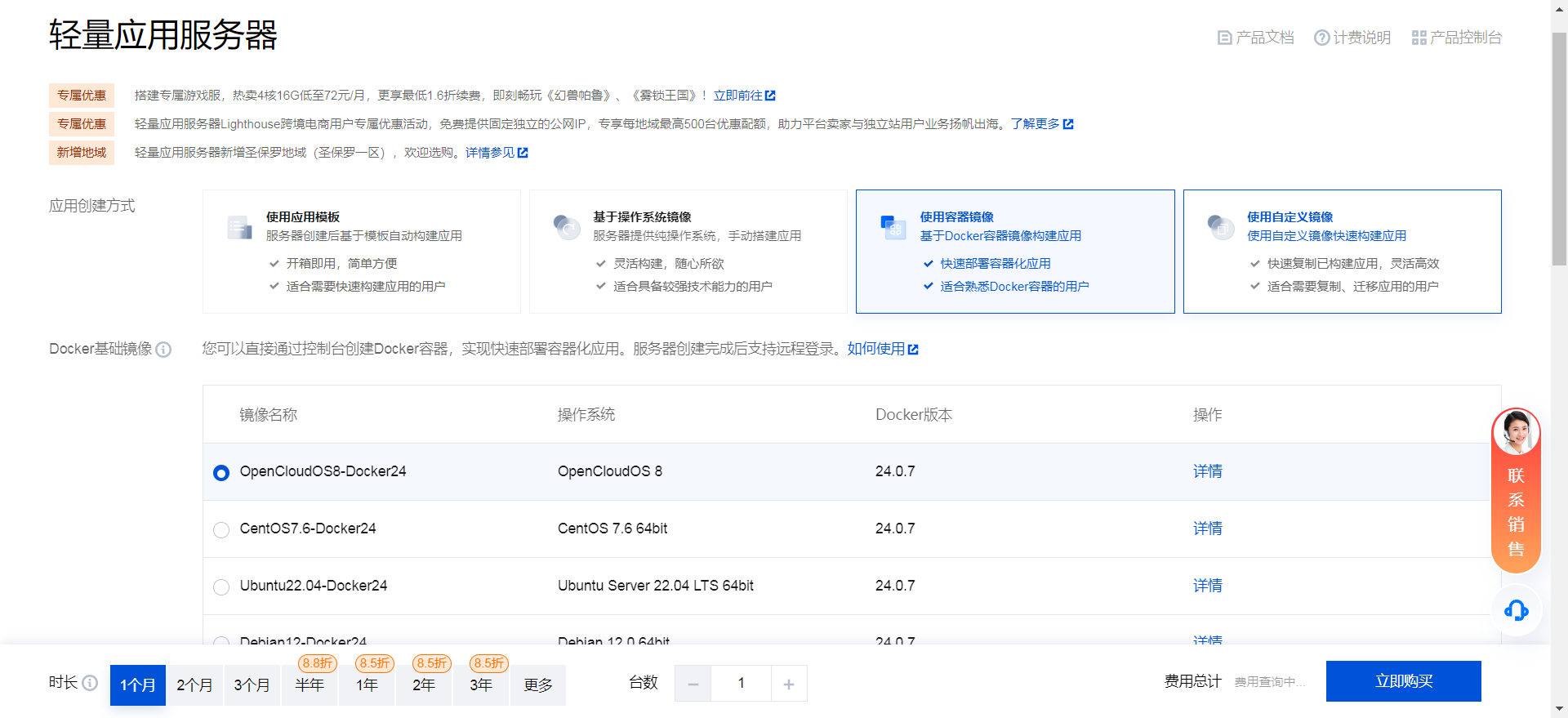
Task: Click the Docker版本 column header
Action: click(x=914, y=415)
